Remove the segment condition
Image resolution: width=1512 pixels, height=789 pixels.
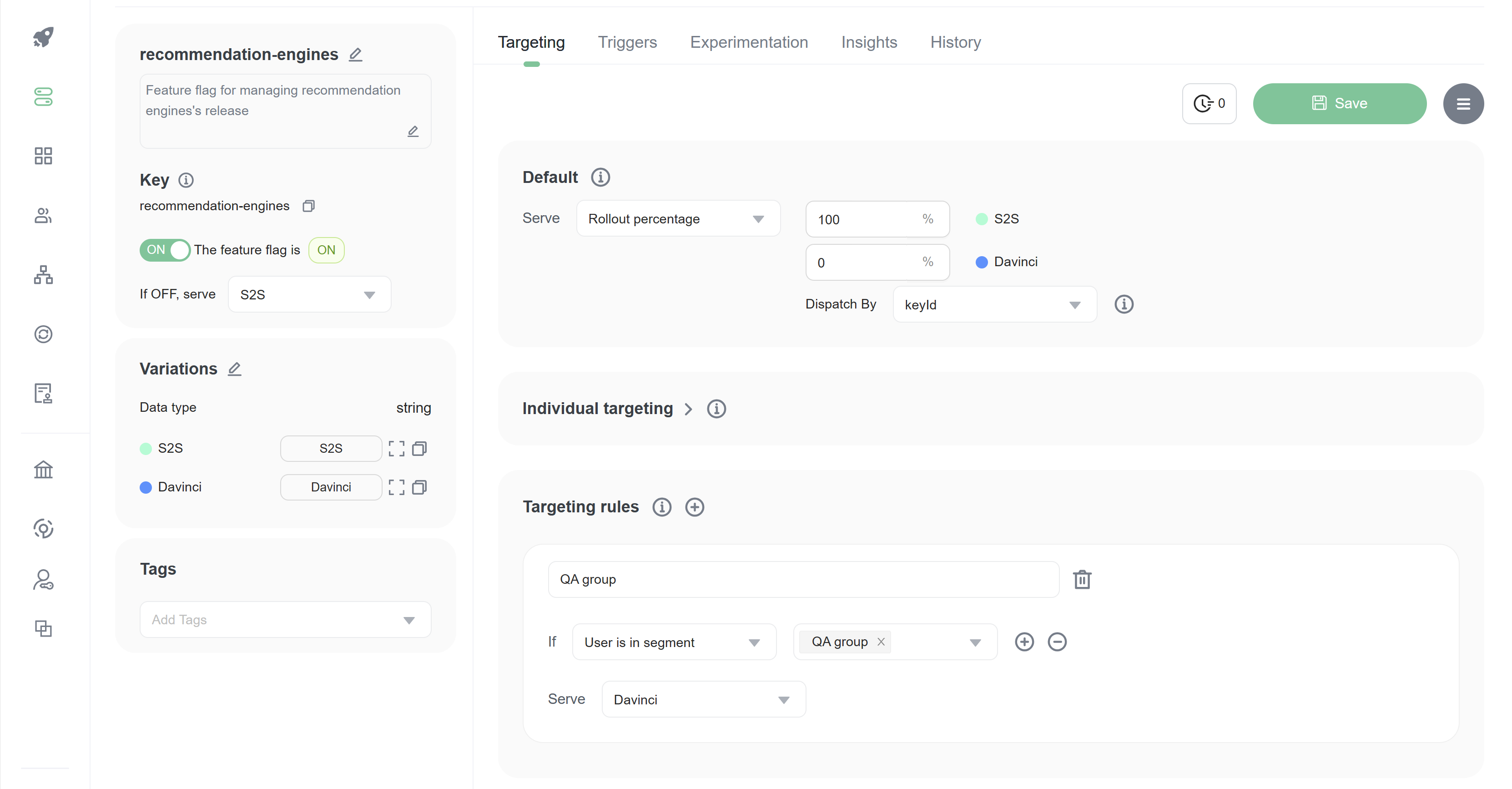1057,642
